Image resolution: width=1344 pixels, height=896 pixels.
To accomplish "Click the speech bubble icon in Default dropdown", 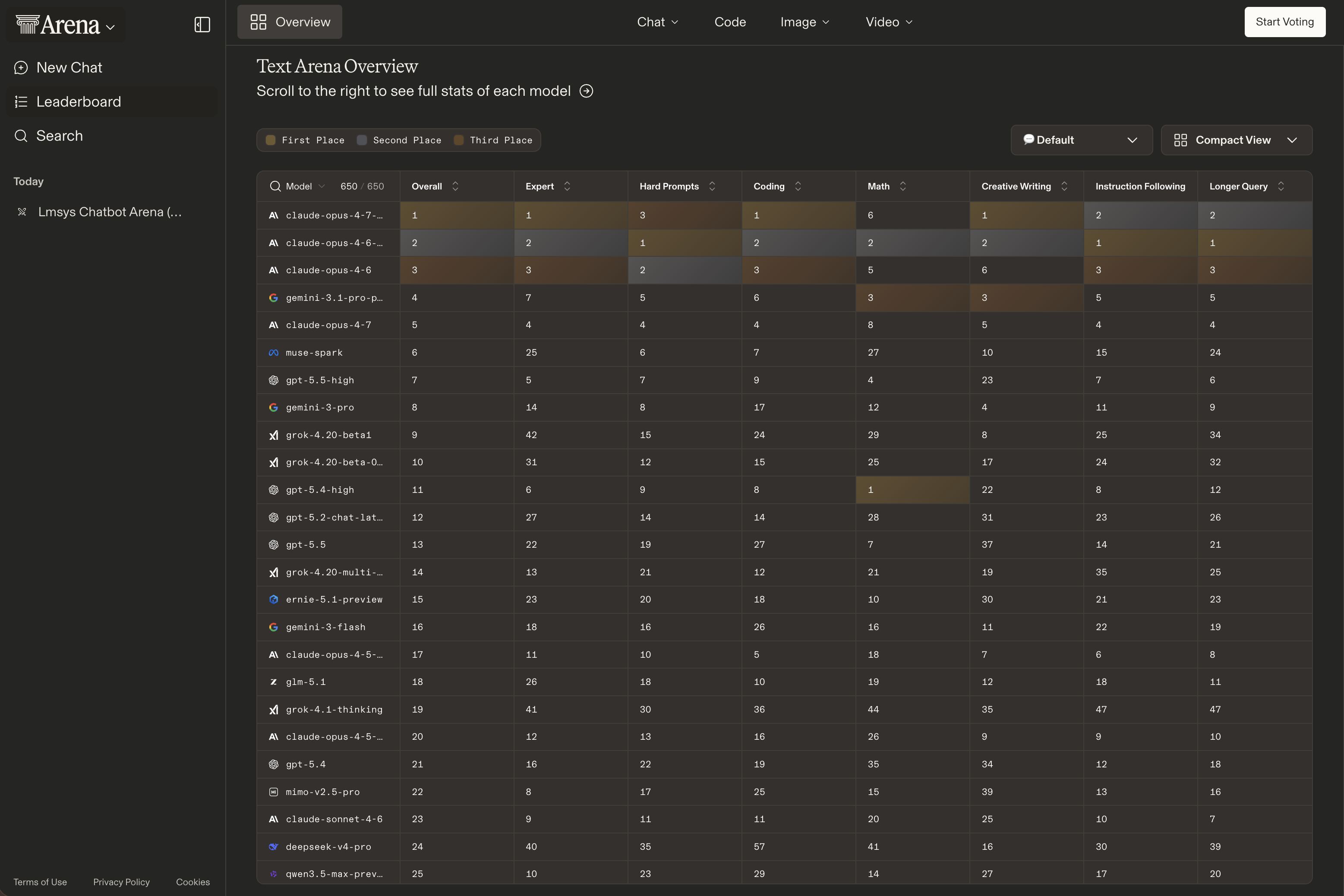I will [x=1029, y=140].
